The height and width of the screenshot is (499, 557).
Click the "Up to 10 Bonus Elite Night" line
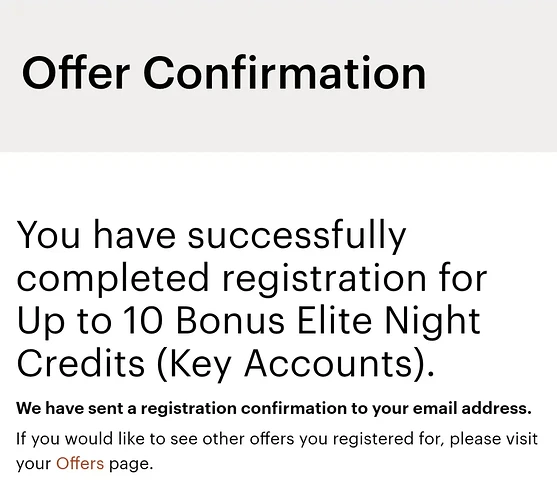tap(248, 322)
